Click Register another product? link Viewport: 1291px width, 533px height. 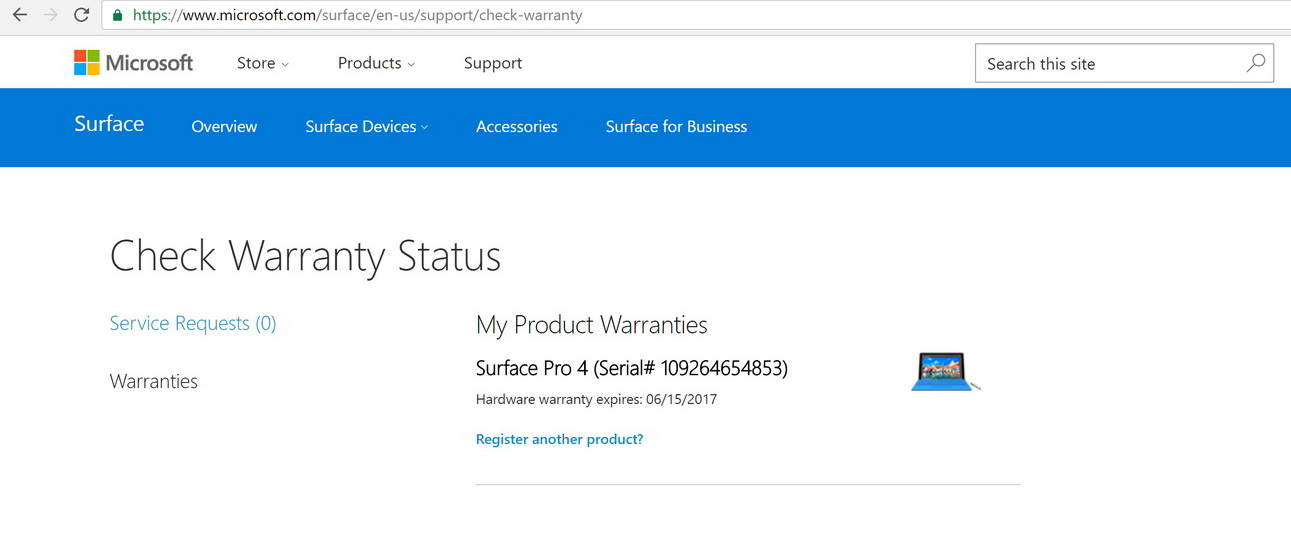click(559, 439)
